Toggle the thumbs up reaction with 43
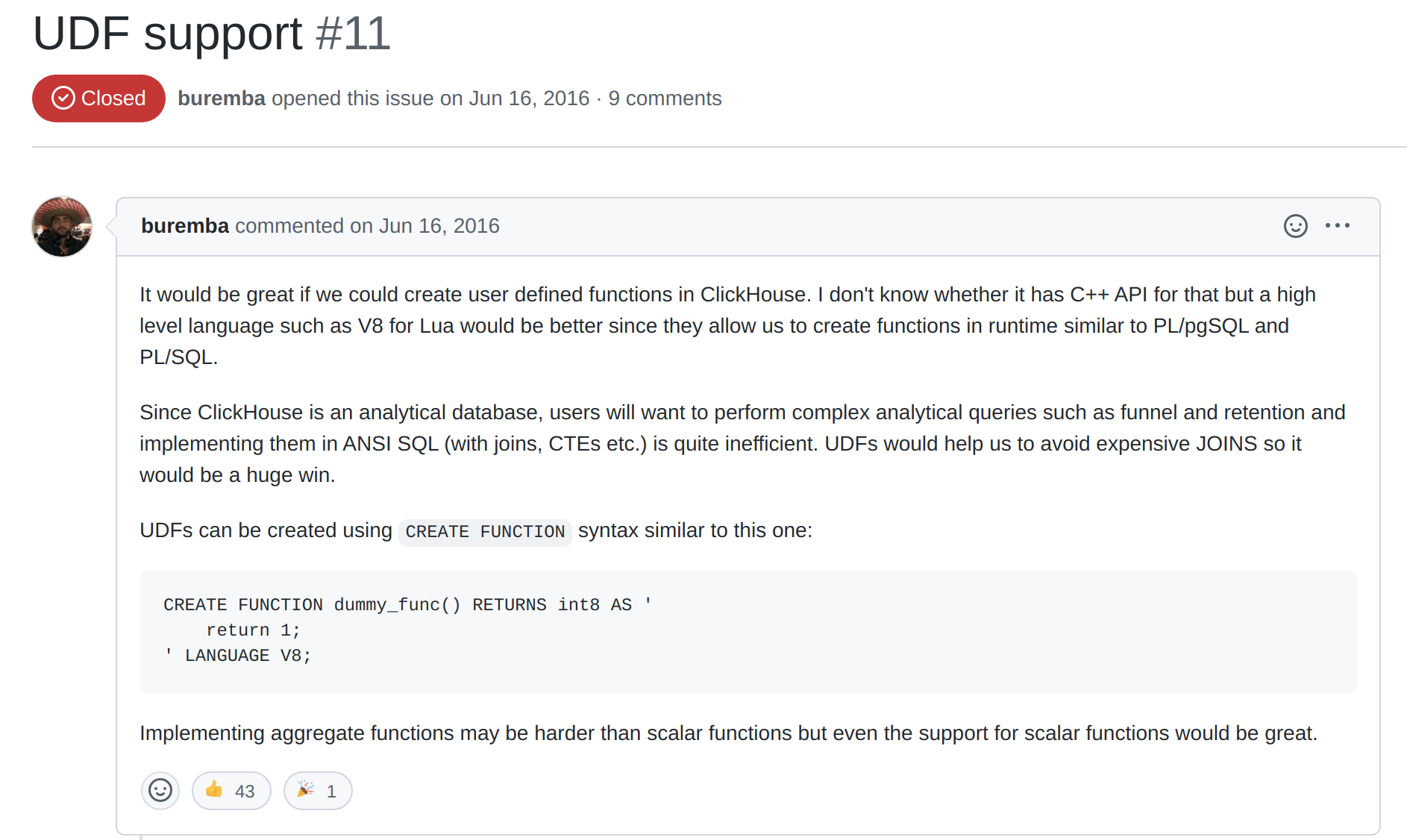This screenshot has width=1407, height=840. coord(231,791)
